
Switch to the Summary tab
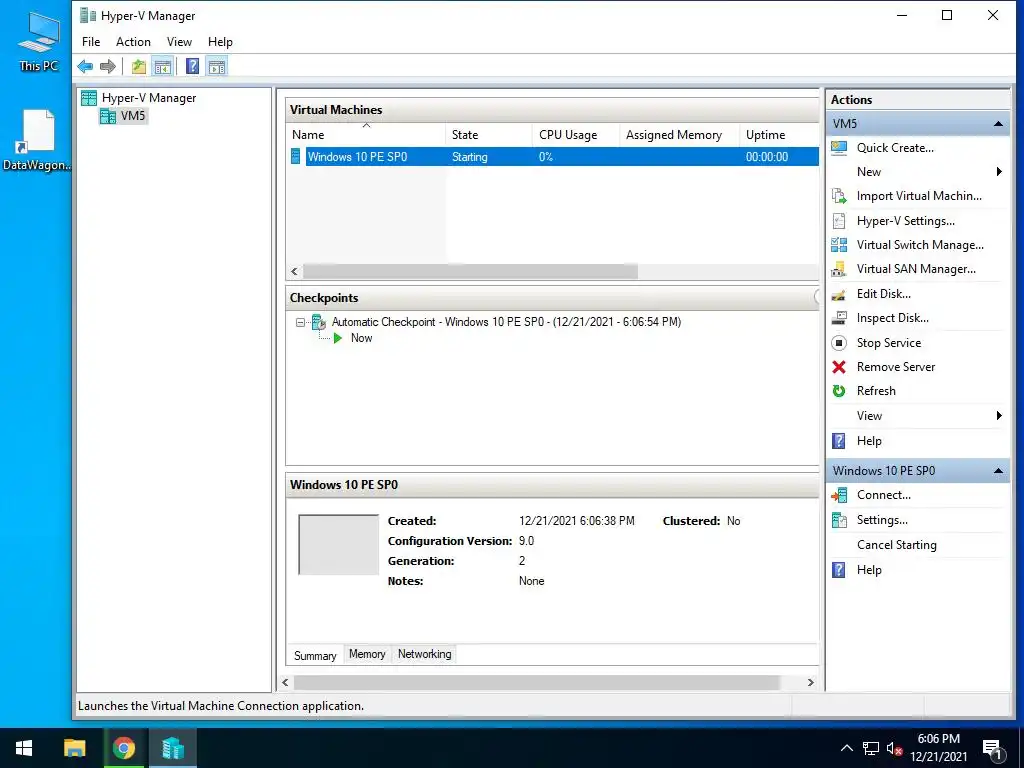315,655
